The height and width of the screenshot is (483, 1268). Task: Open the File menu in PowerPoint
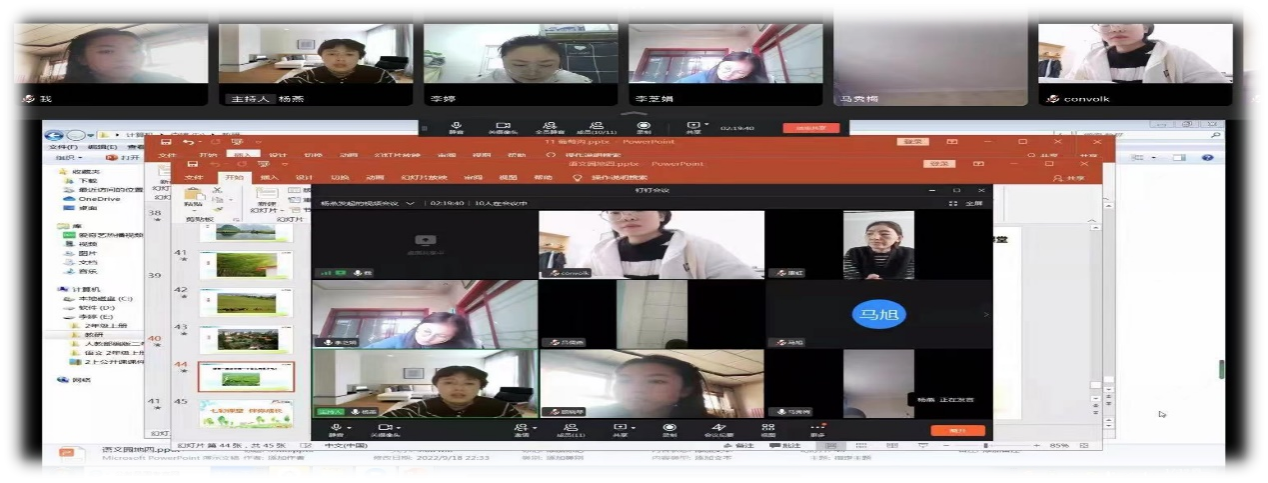click(193, 177)
